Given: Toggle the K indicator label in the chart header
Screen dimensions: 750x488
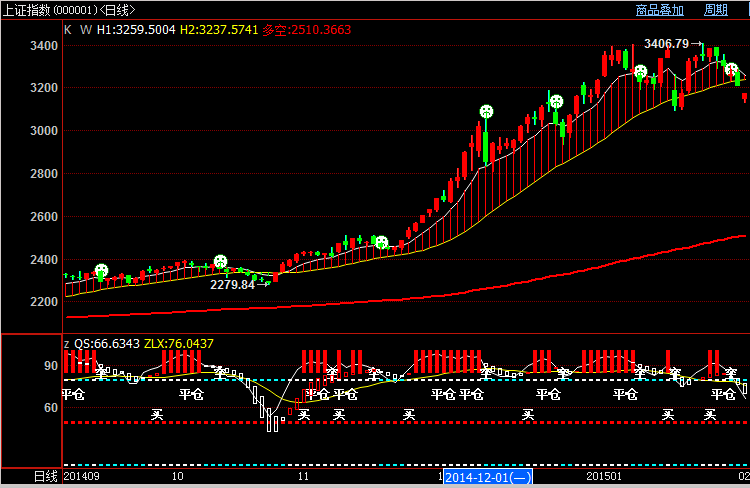Looking at the screenshot, I should pyautogui.click(x=68, y=30).
